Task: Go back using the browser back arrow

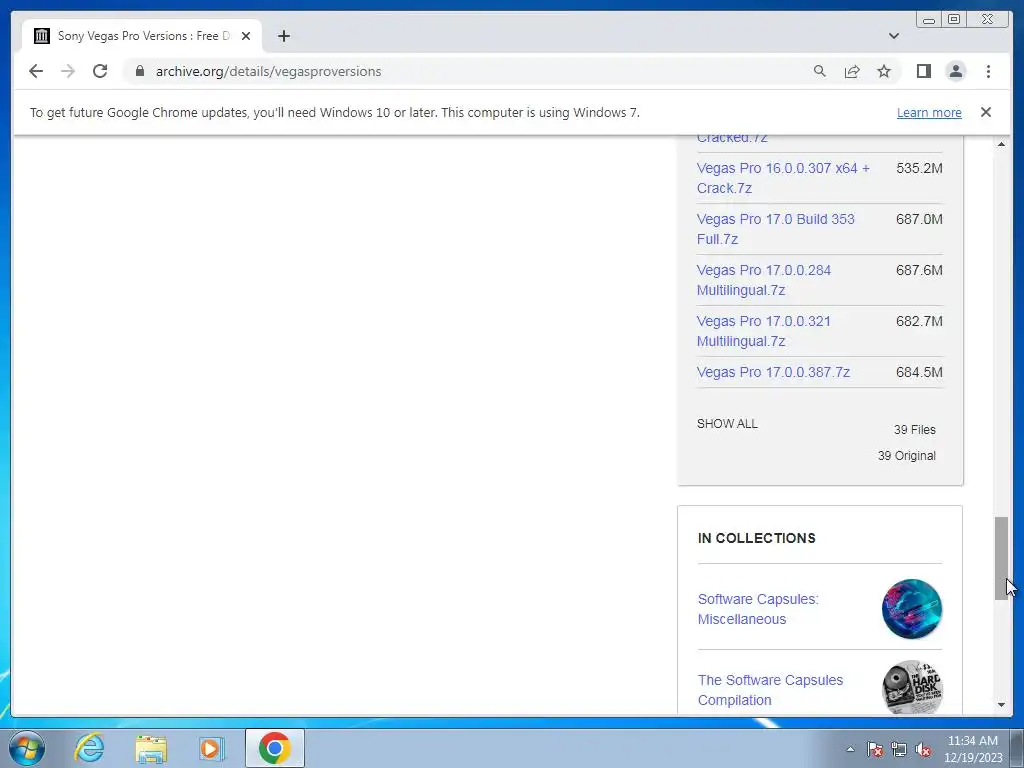Action: [36, 71]
